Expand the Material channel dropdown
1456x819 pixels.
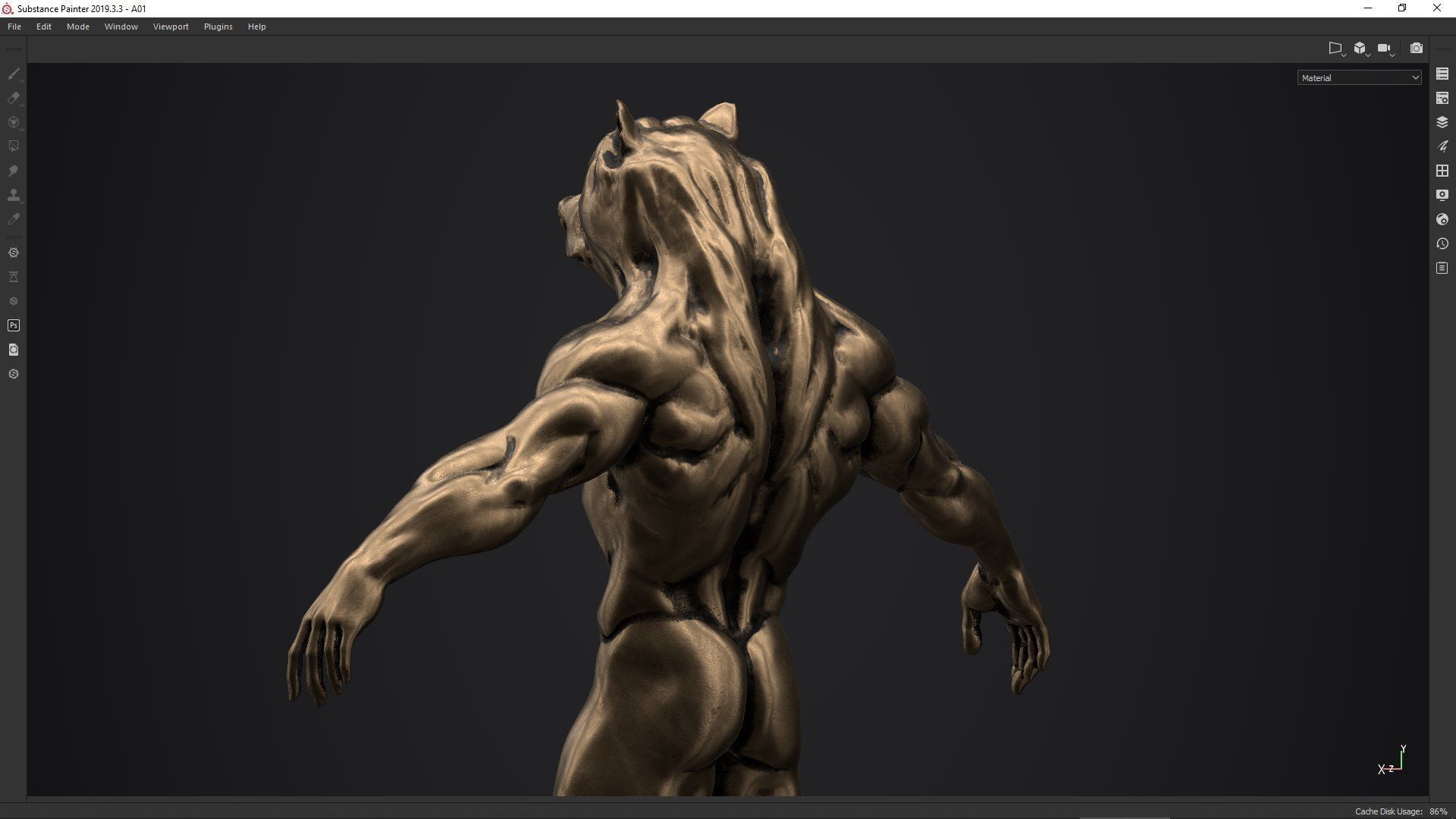click(1359, 77)
